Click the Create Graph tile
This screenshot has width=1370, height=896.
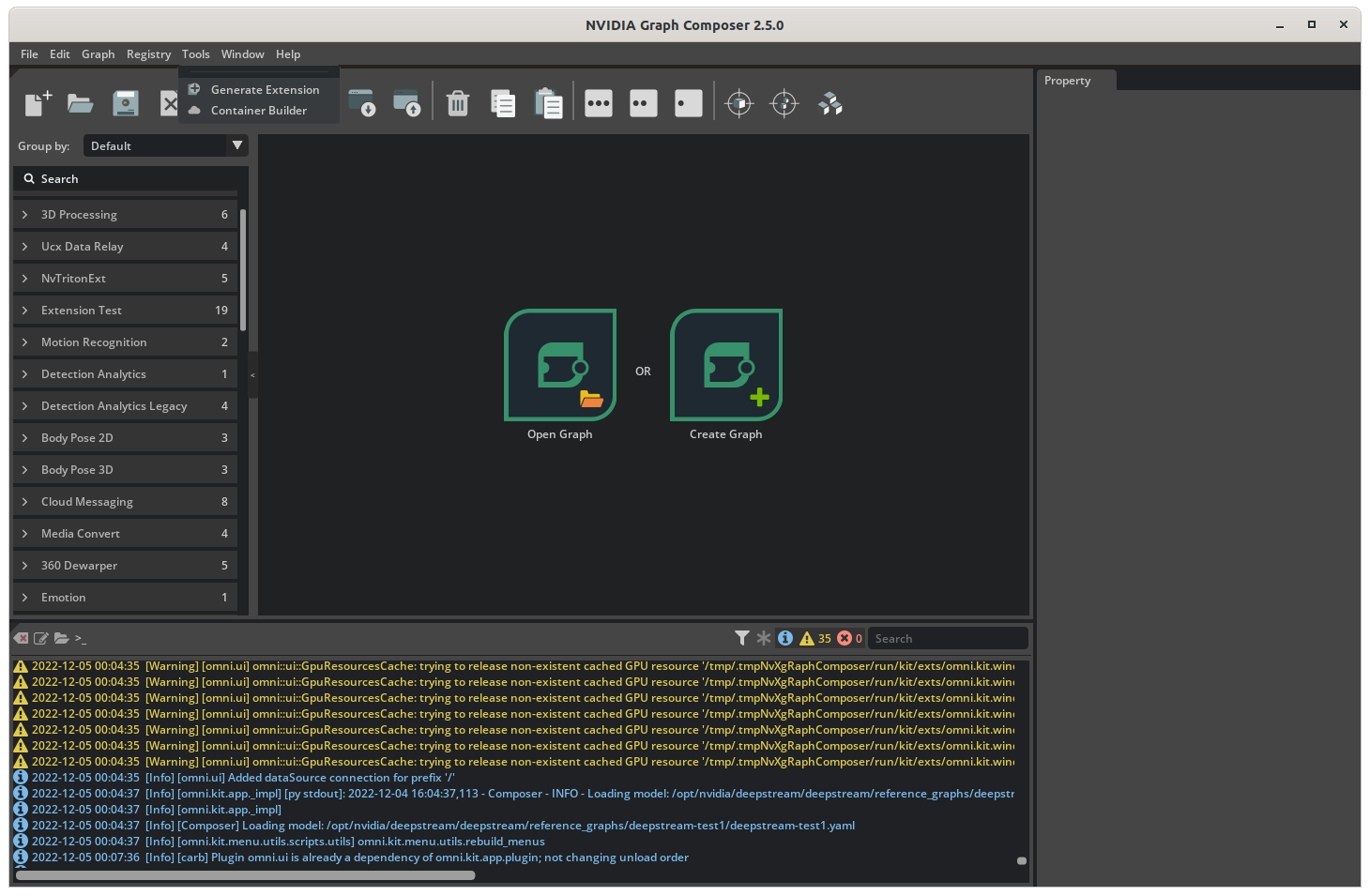[726, 365]
